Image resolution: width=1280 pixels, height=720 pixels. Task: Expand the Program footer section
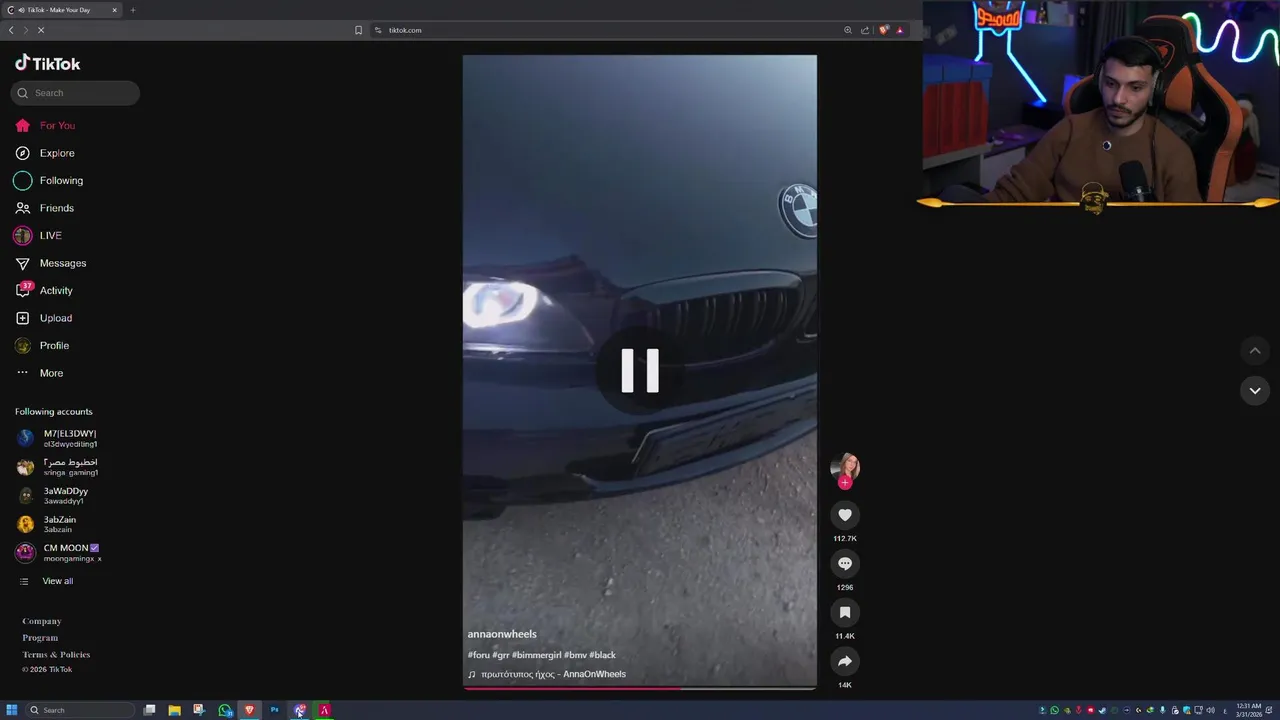(x=40, y=638)
